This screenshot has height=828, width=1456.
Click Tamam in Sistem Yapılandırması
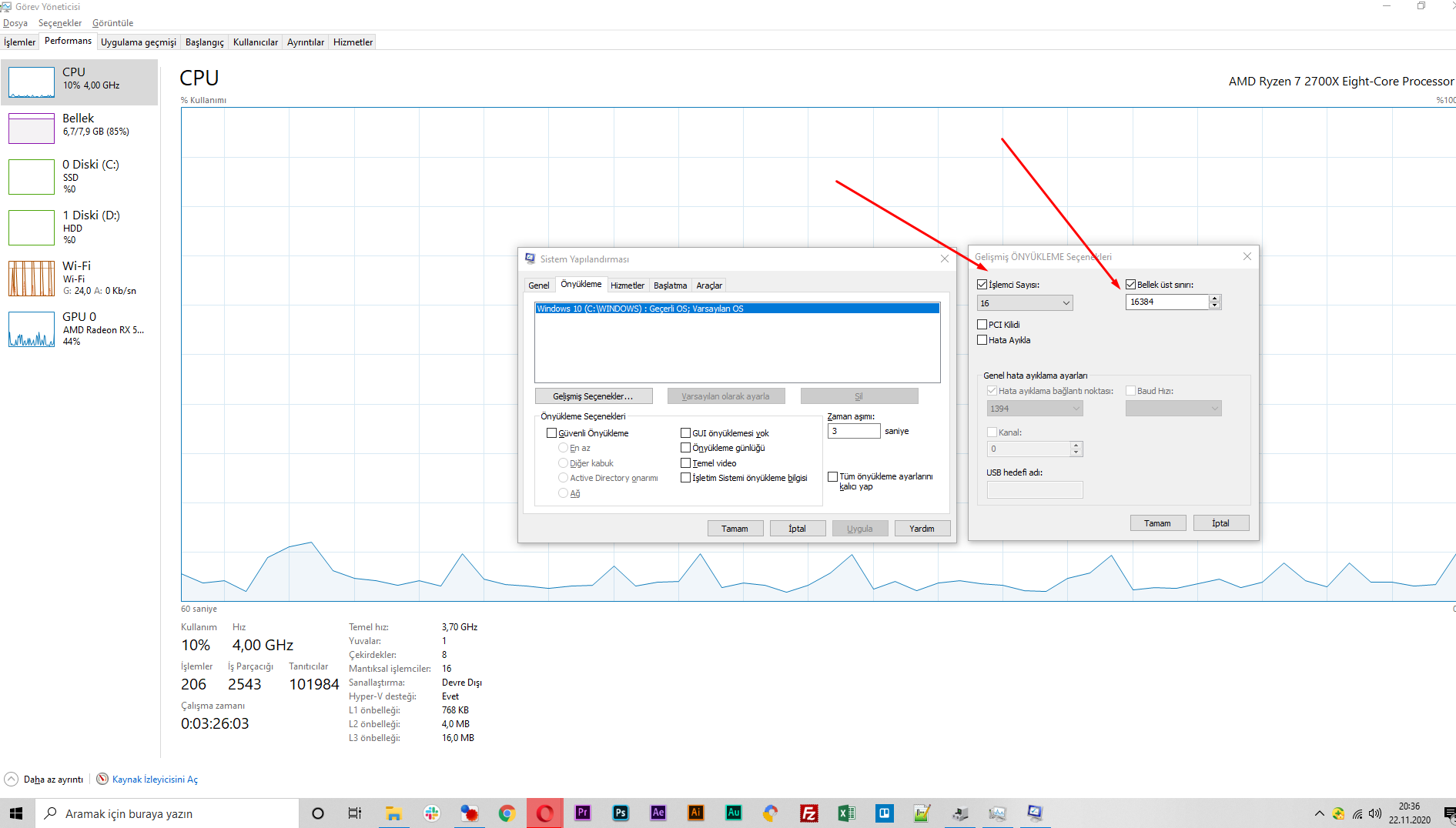click(735, 529)
